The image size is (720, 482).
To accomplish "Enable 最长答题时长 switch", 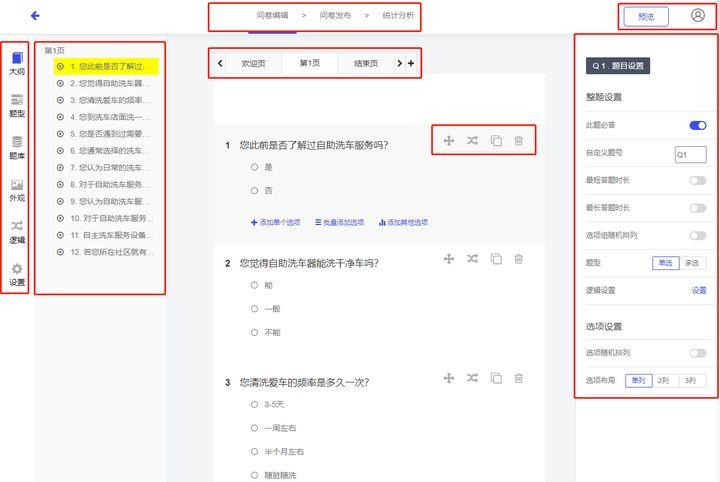I will coord(698,208).
